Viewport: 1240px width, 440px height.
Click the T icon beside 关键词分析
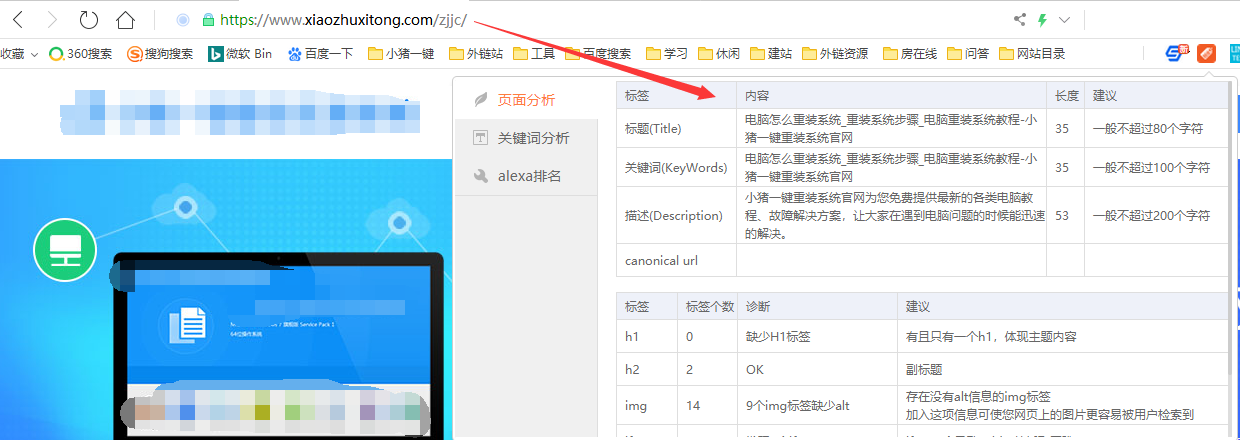click(x=481, y=138)
